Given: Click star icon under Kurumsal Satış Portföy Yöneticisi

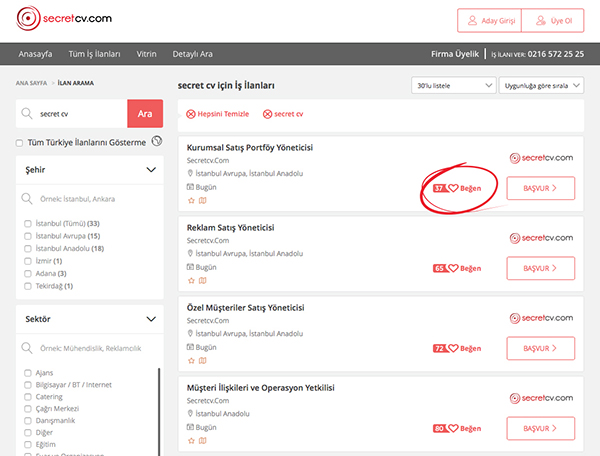Looking at the screenshot, I should click(191, 200).
